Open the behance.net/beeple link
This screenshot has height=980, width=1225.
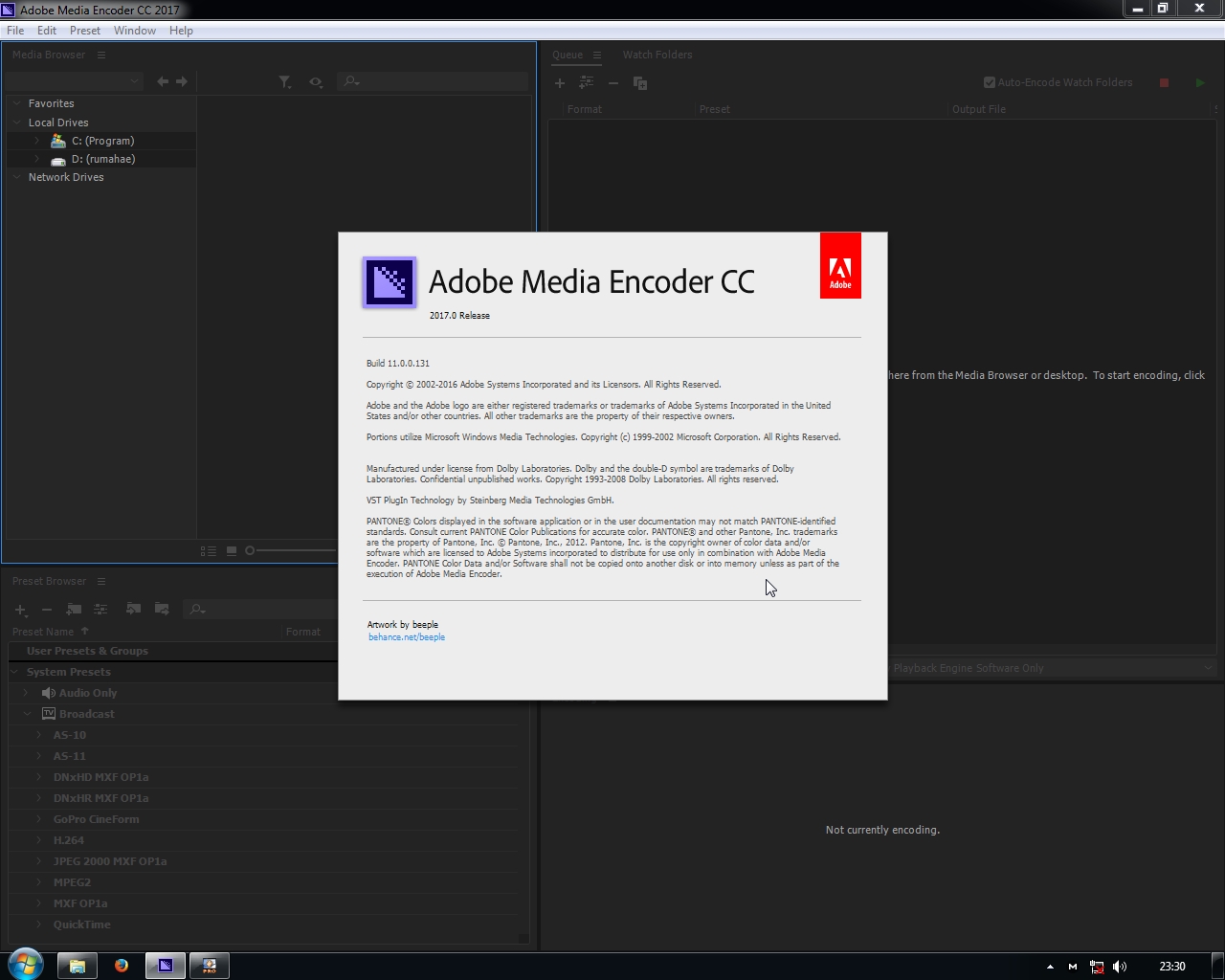click(x=407, y=637)
